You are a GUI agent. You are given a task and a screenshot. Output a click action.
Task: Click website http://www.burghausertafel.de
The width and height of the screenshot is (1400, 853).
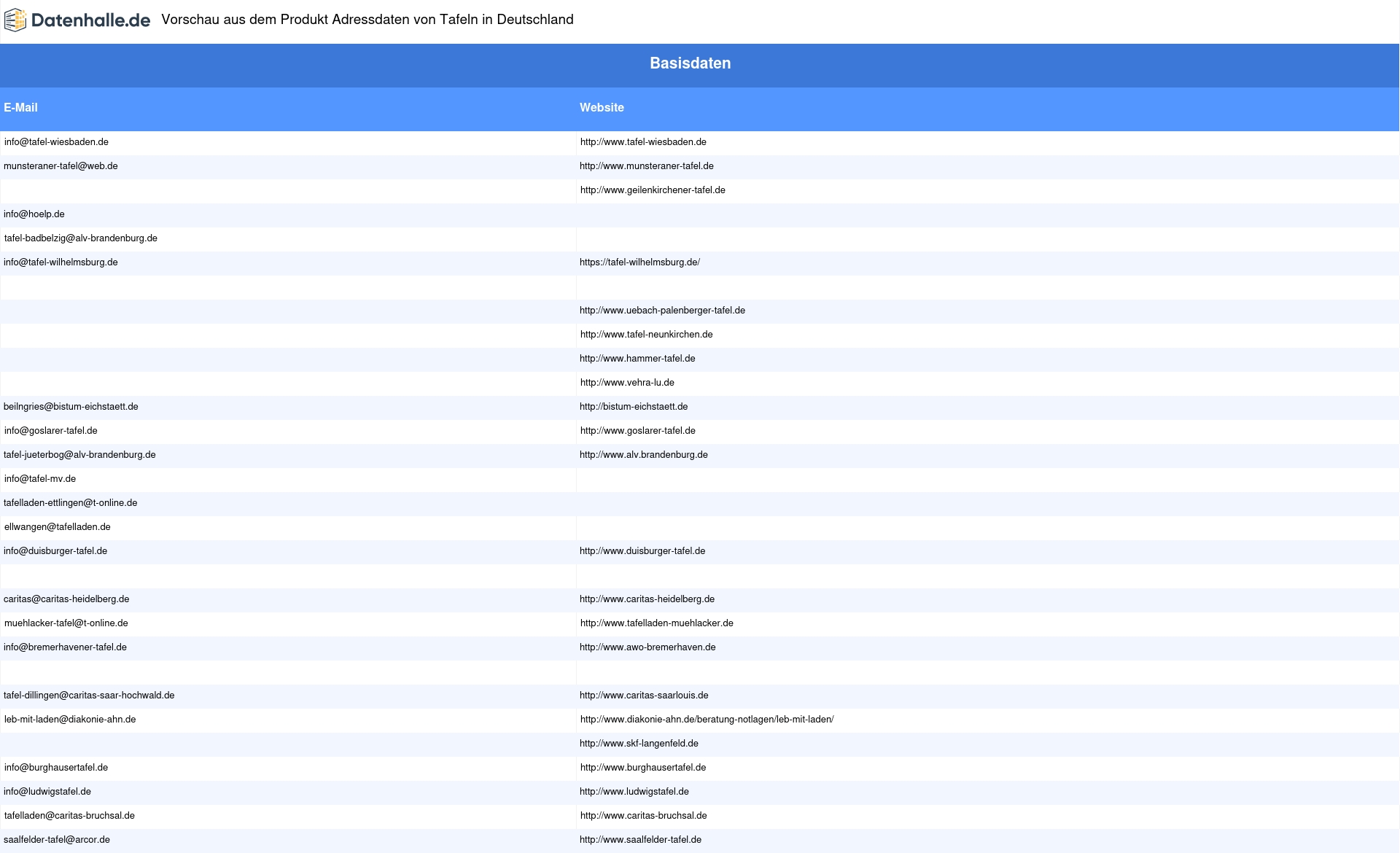(x=643, y=768)
